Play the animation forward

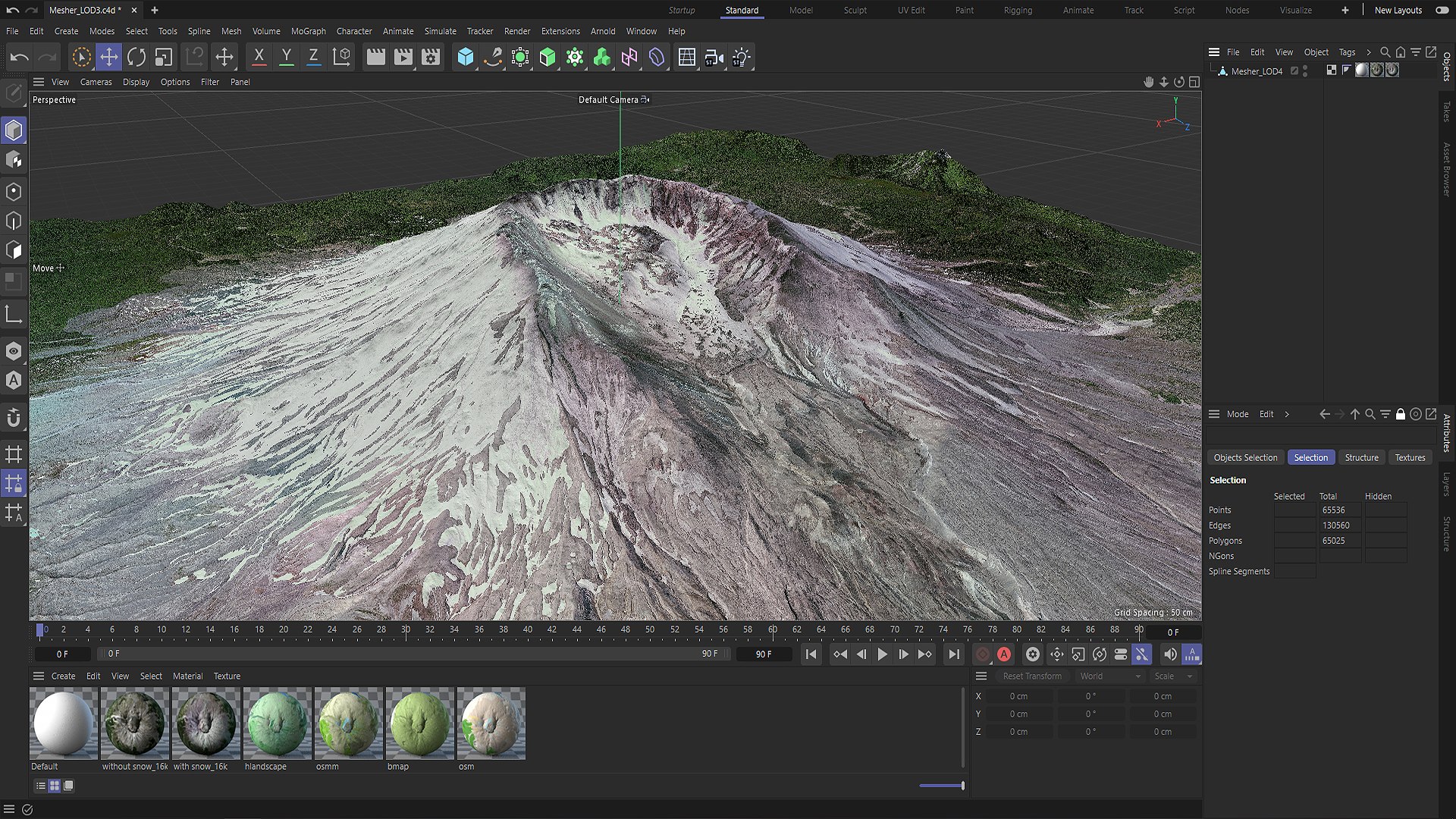tap(882, 654)
